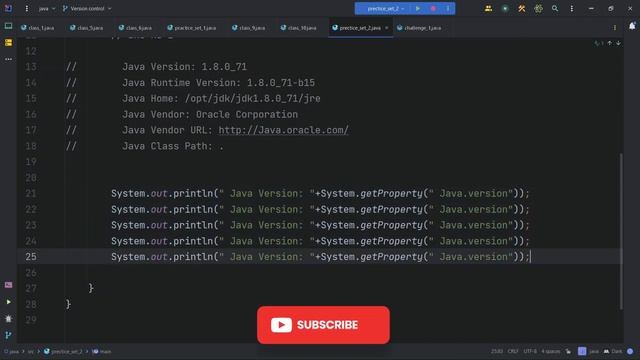Open the notifications bell
Viewport: 640px width, 360px height.
(x=632, y=26)
